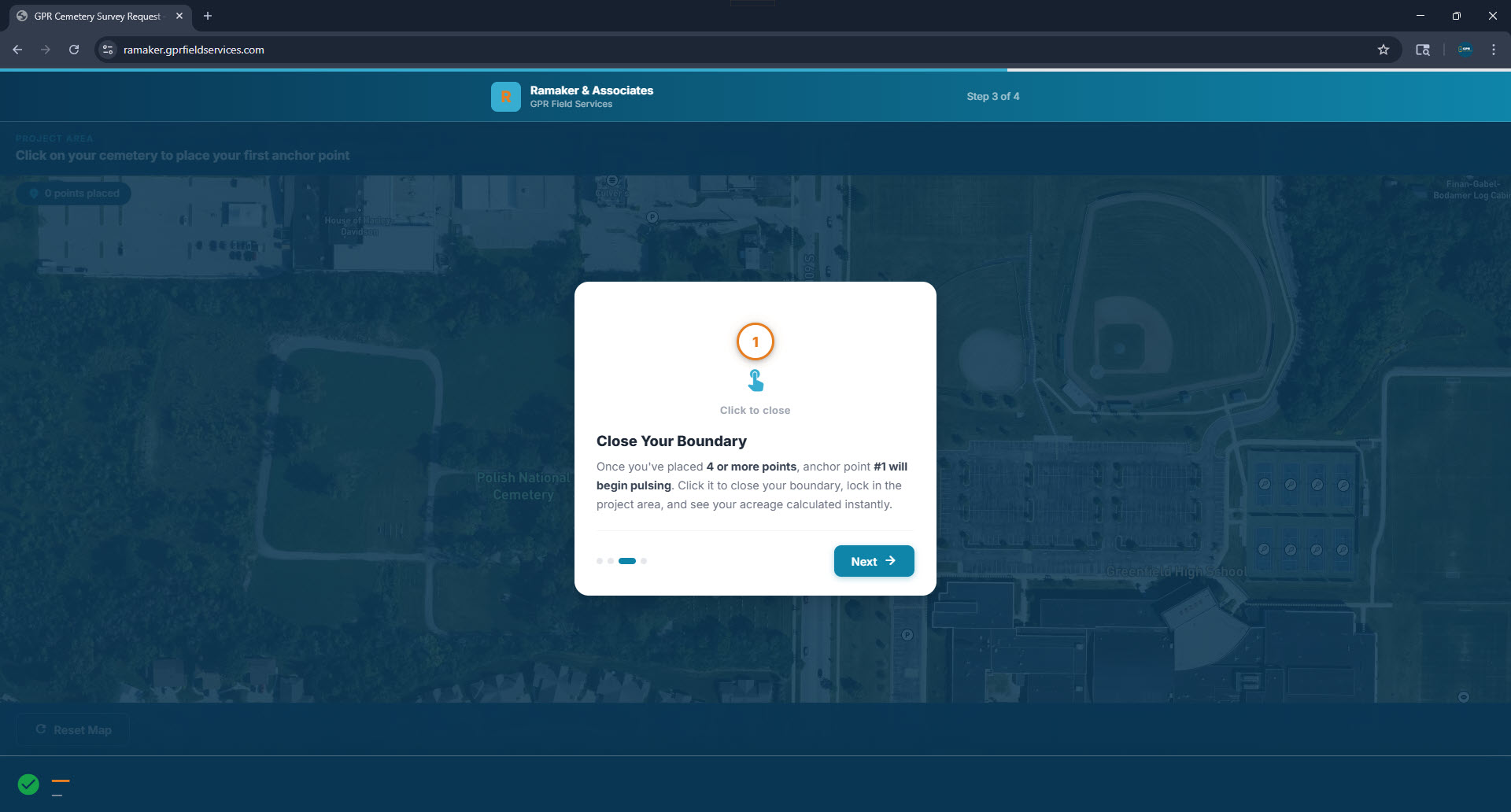View site information in address bar
1511x812 pixels.
[108, 50]
